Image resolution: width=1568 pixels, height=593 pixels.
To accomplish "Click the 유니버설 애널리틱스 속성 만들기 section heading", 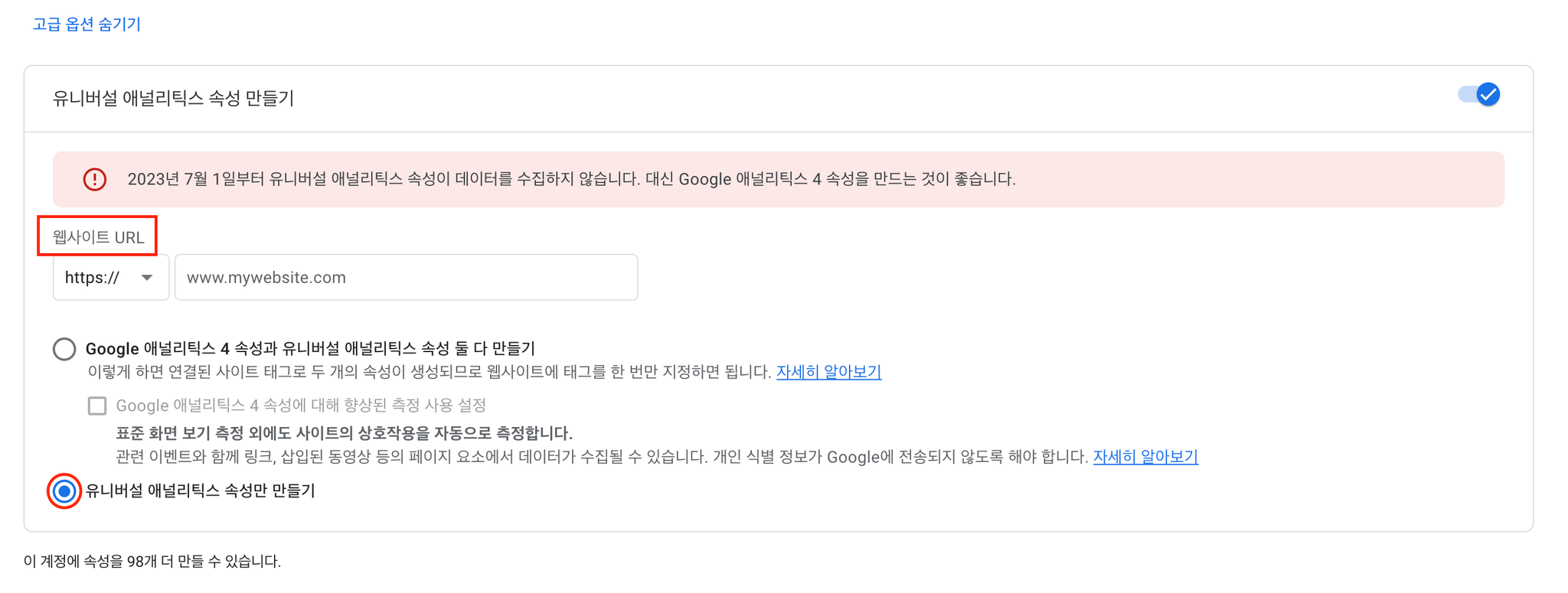I will click(173, 98).
